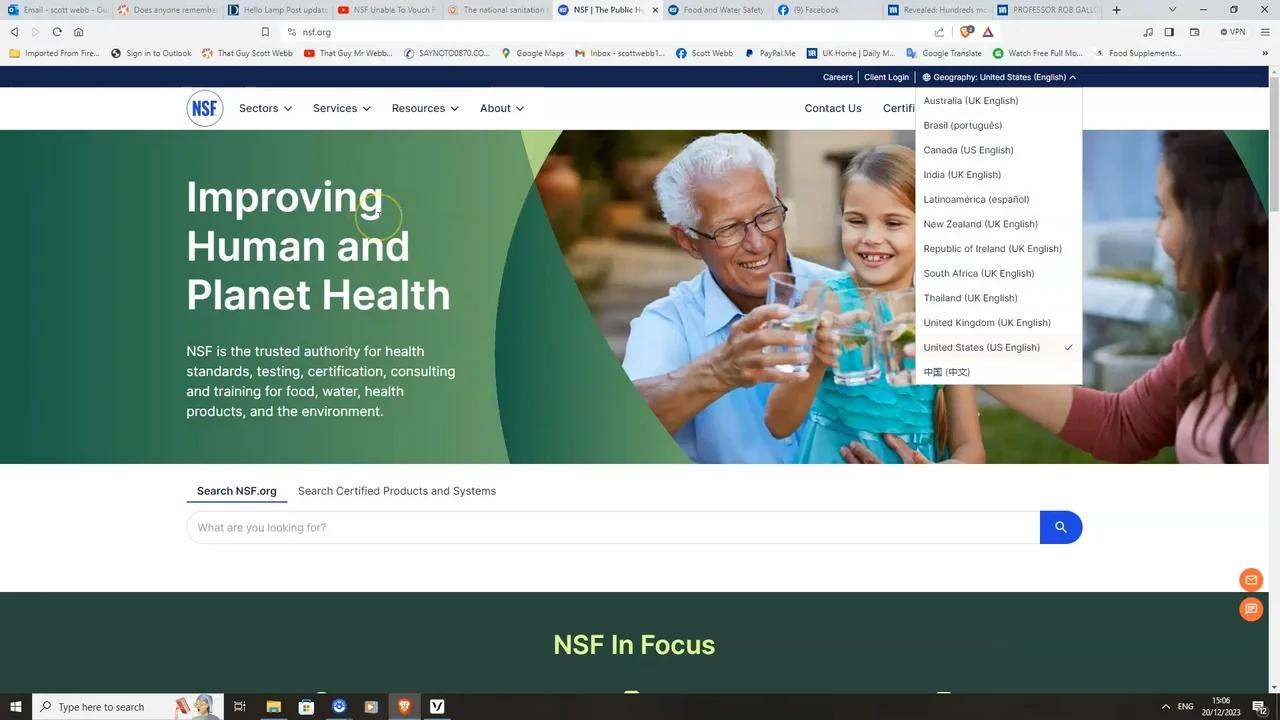The image size is (1280, 720).
Task: Select 中国 (中文) language option
Action: [x=945, y=371]
